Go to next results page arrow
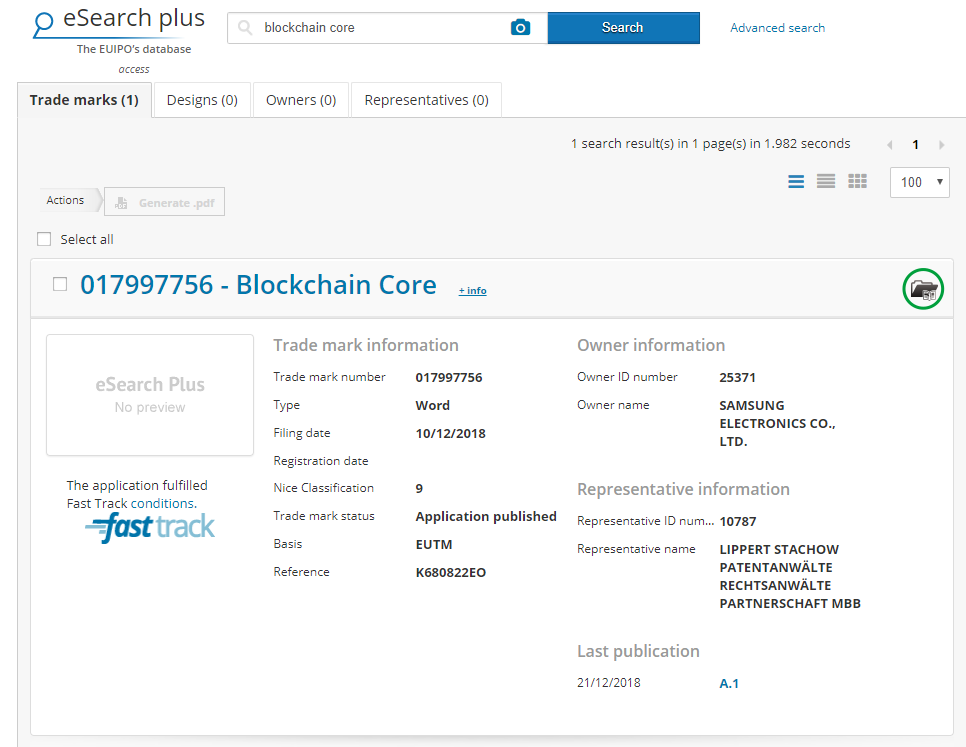 pyautogui.click(x=941, y=145)
